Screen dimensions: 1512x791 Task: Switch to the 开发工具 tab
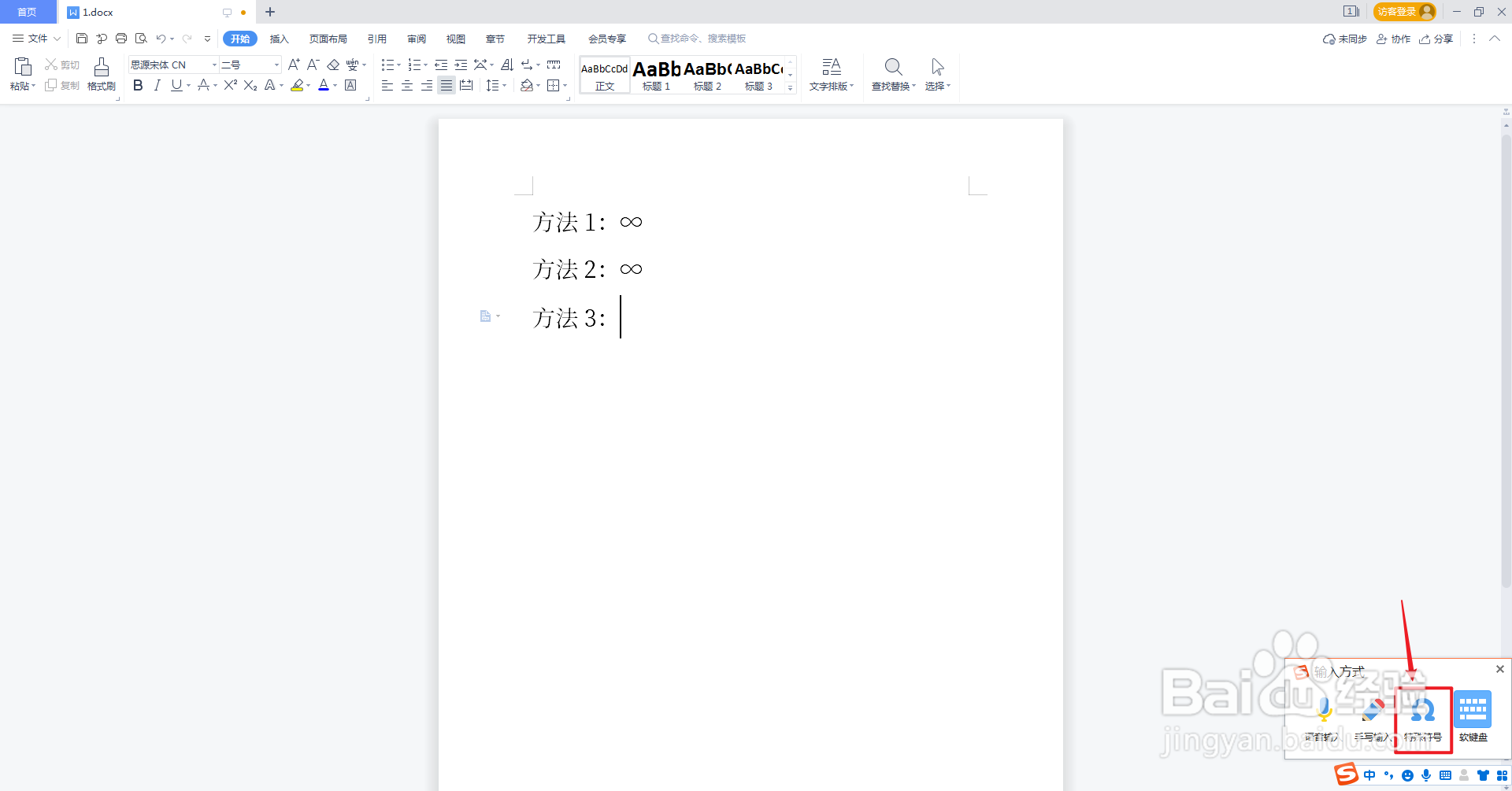coord(547,39)
